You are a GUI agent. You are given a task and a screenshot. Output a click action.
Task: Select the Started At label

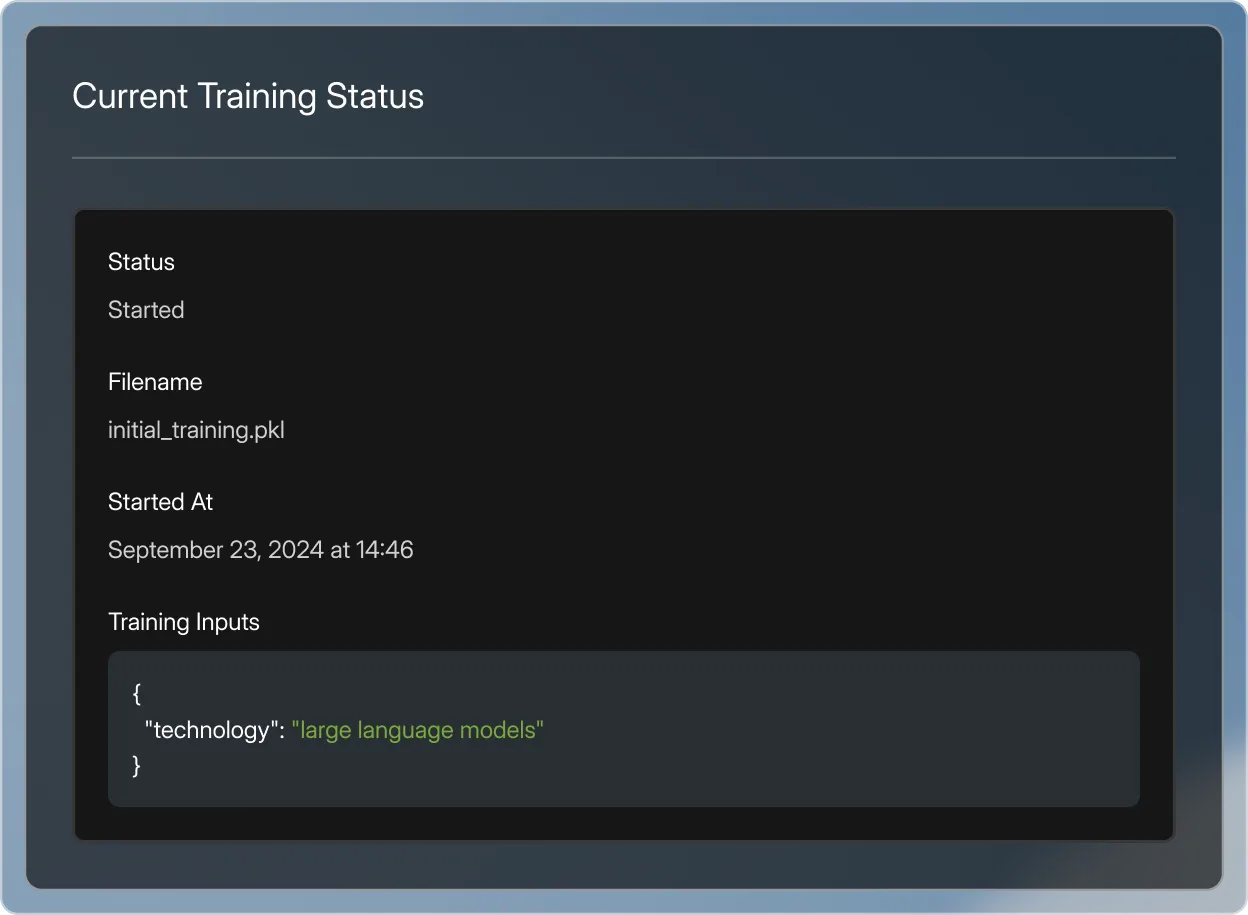160,502
